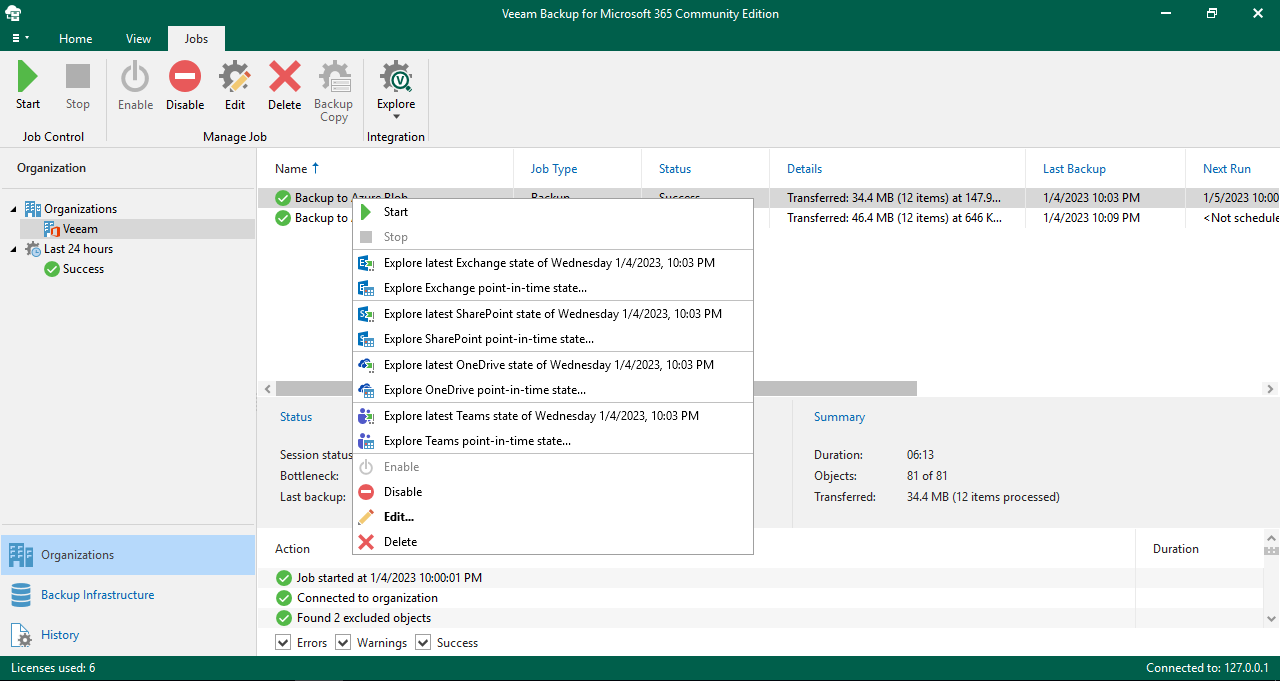Sort by the Job Type column header

coord(553,169)
